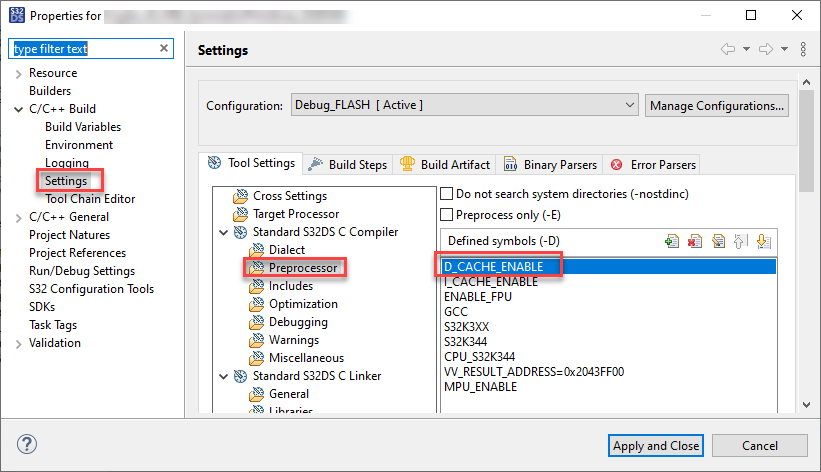Click the back navigation arrow icon

coord(728,49)
